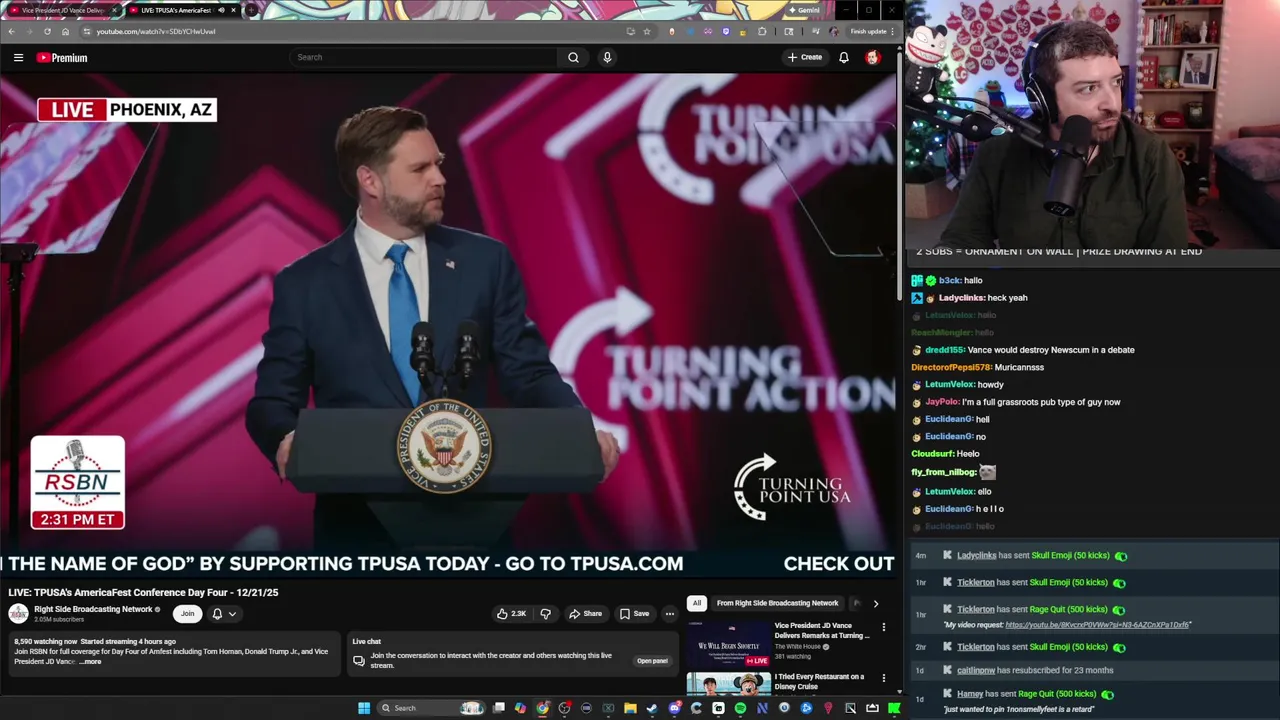Open Hamey username in event list
The height and width of the screenshot is (720, 1280).
tap(970, 694)
